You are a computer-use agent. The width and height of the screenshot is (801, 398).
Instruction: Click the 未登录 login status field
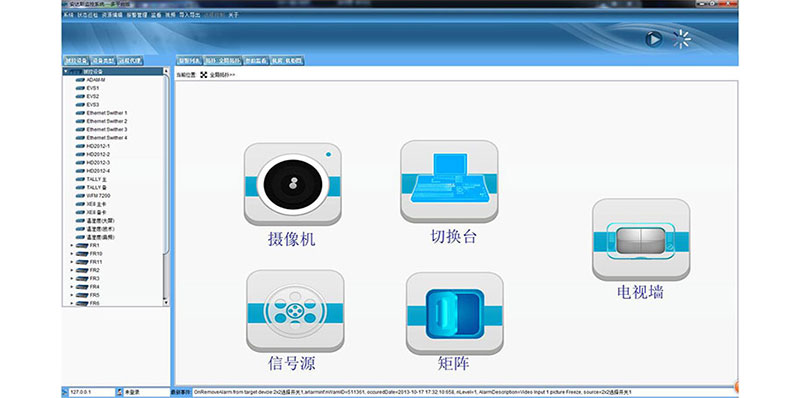coord(147,392)
